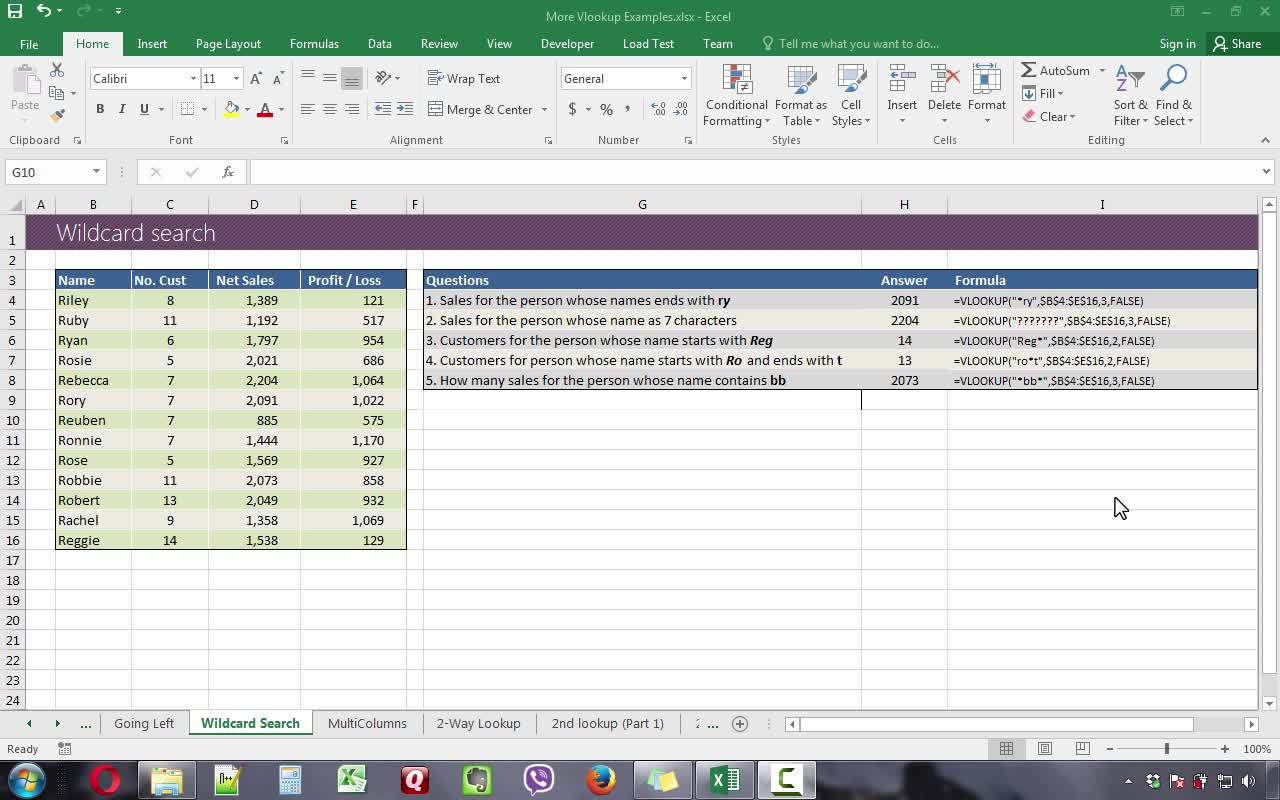Viewport: 1280px width, 800px height.
Task: Click the Share button
Action: 1237,44
